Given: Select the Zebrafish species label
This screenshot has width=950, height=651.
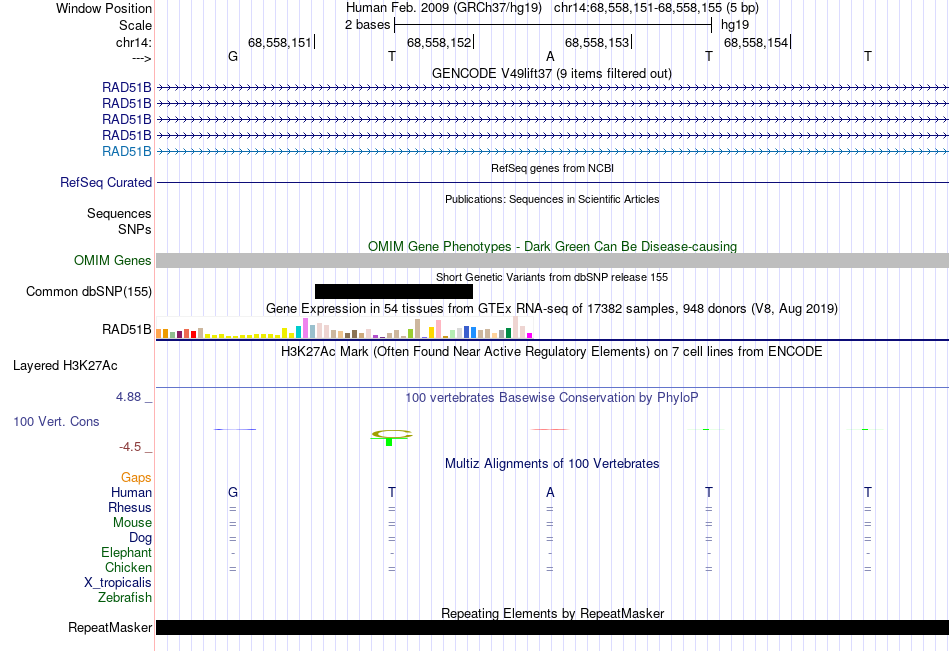Looking at the screenshot, I should pyautogui.click(x=125, y=597).
